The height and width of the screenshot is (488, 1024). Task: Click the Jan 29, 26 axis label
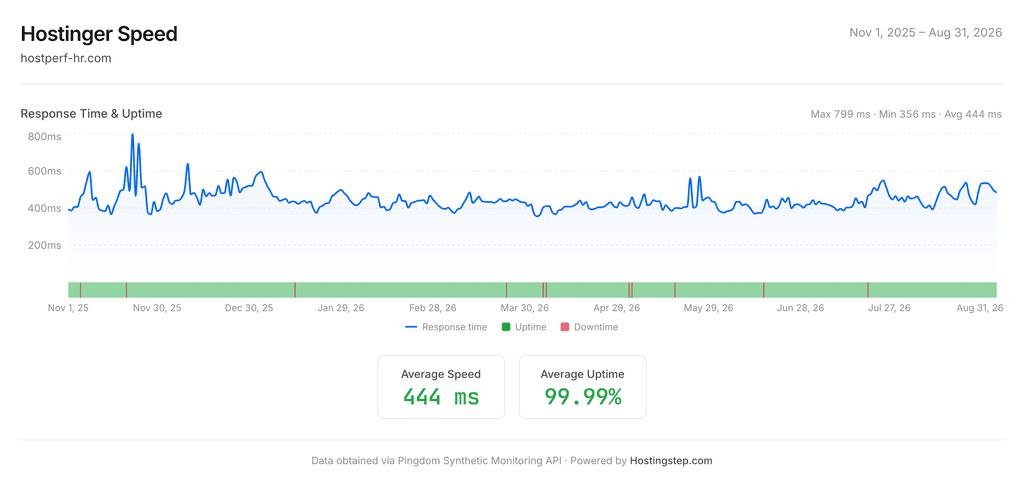(341, 308)
